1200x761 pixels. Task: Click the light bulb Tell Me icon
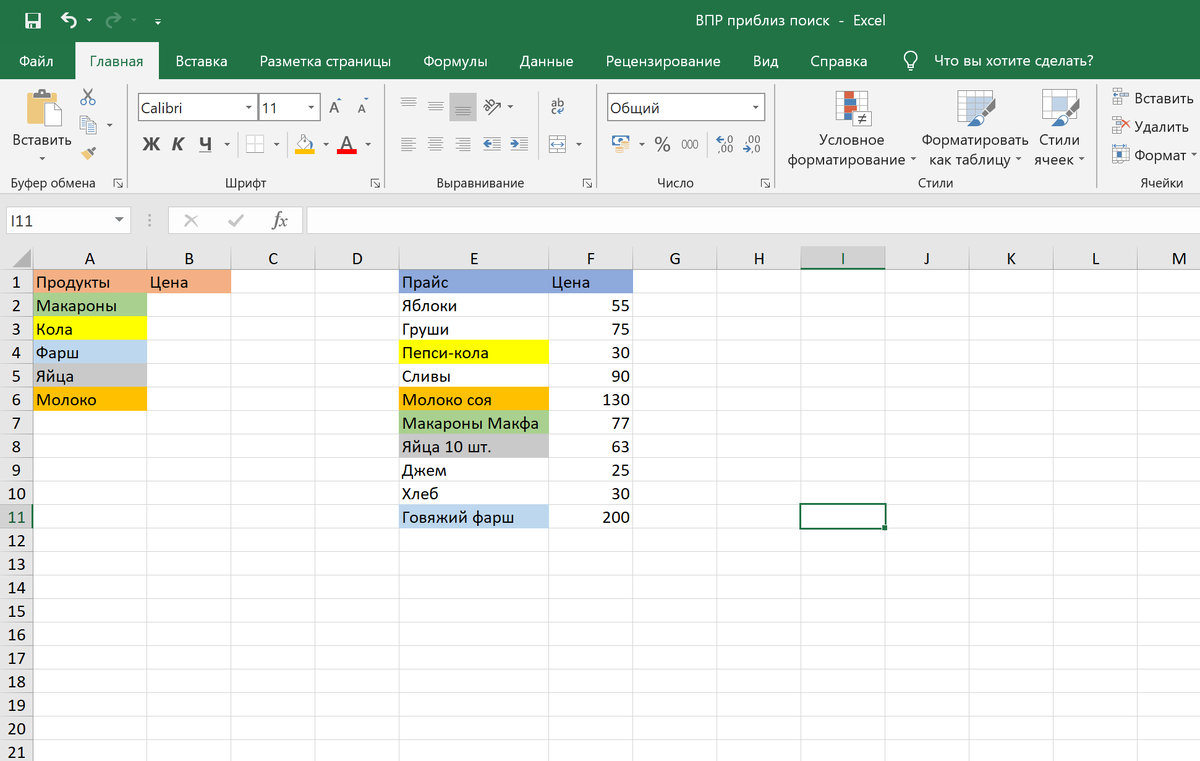[x=910, y=61]
